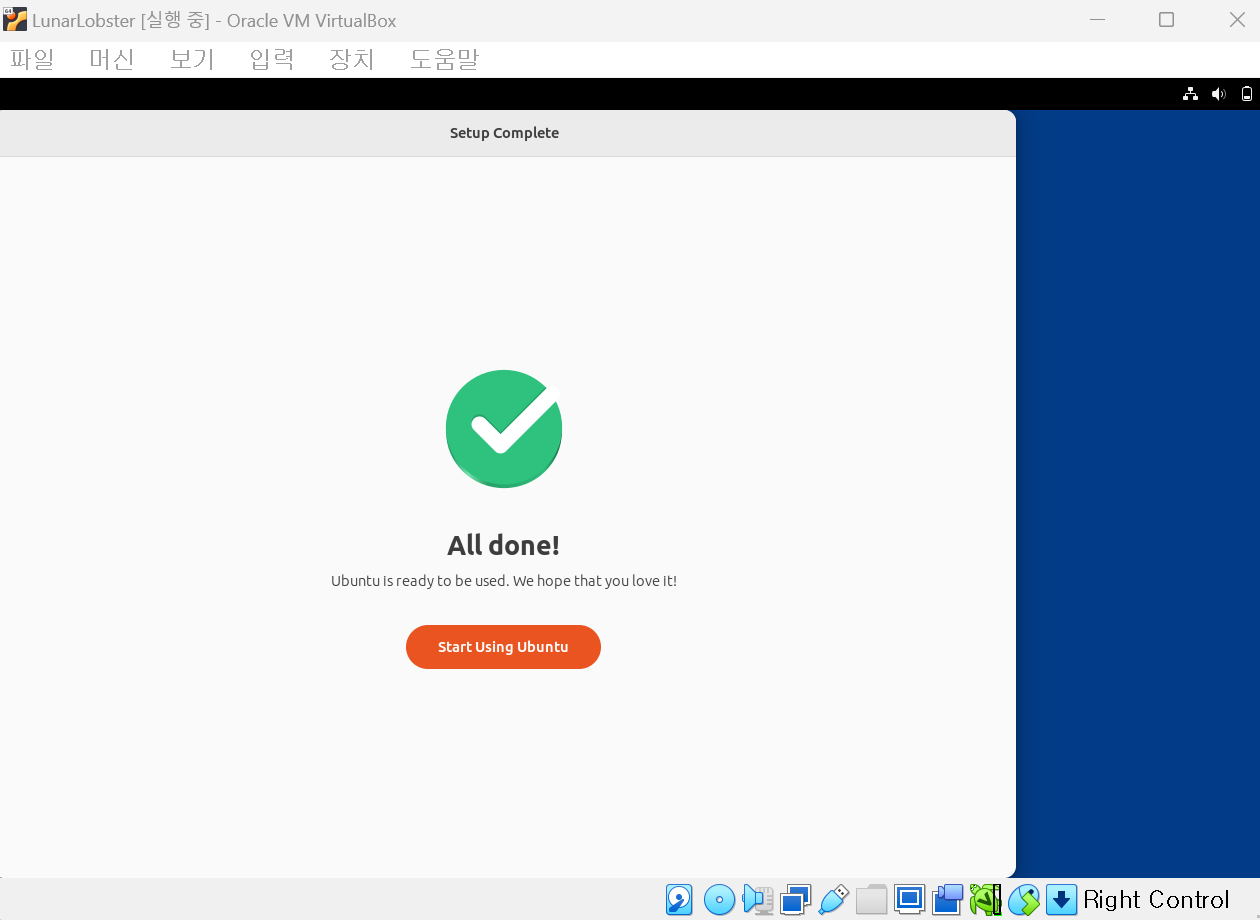The height and width of the screenshot is (920, 1260).
Task: Click the video recording status icon
Action: (947, 899)
